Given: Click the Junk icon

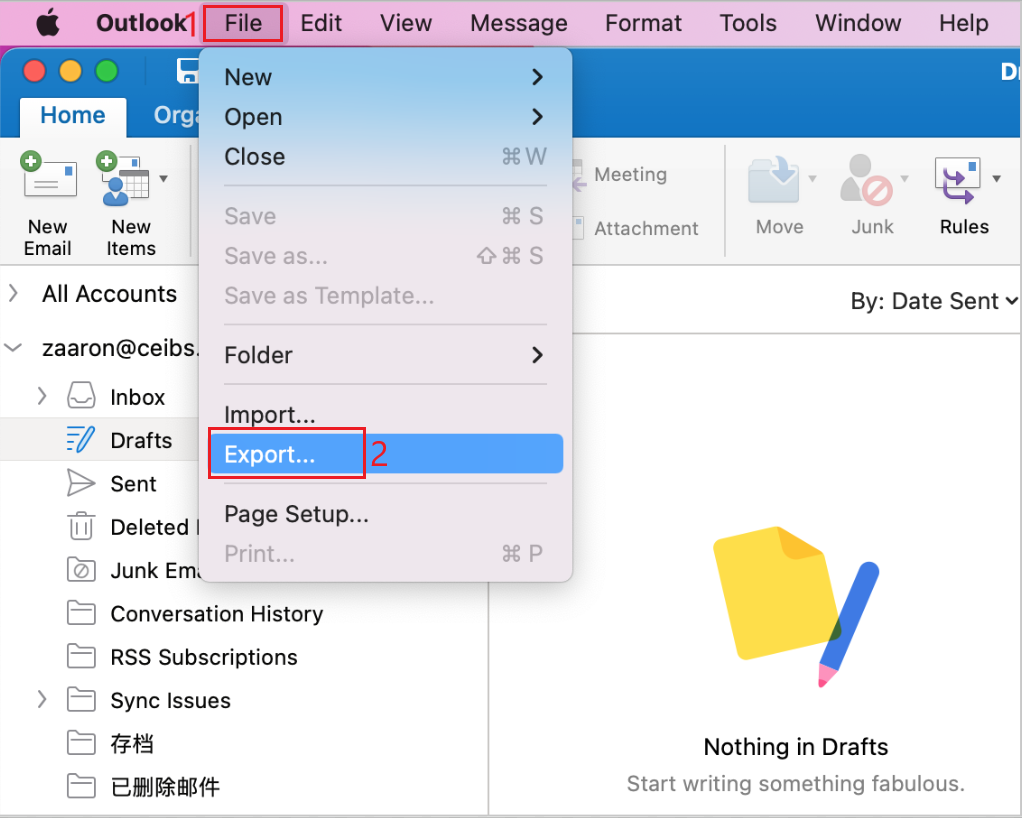Looking at the screenshot, I should tap(868, 182).
